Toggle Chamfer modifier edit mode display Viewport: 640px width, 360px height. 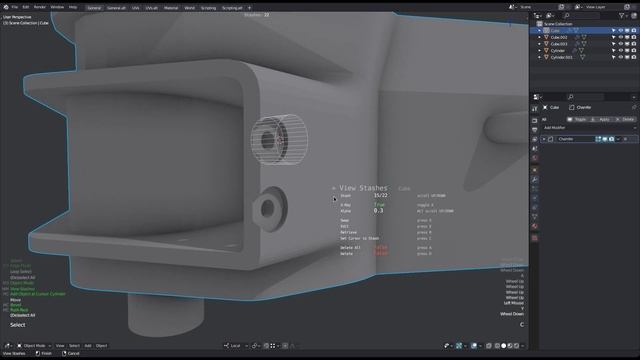[598, 139]
